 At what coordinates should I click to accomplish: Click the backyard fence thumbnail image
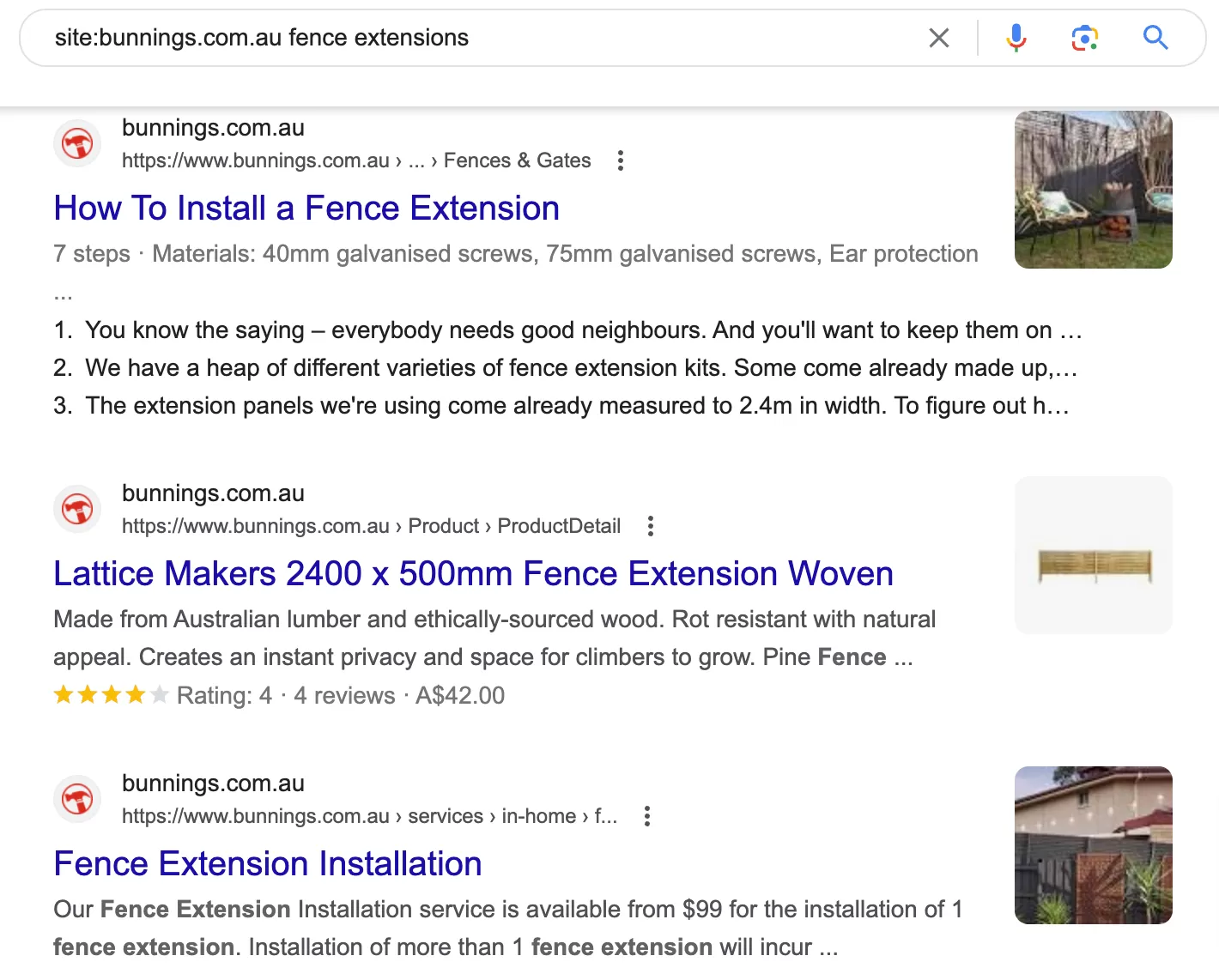point(1093,190)
